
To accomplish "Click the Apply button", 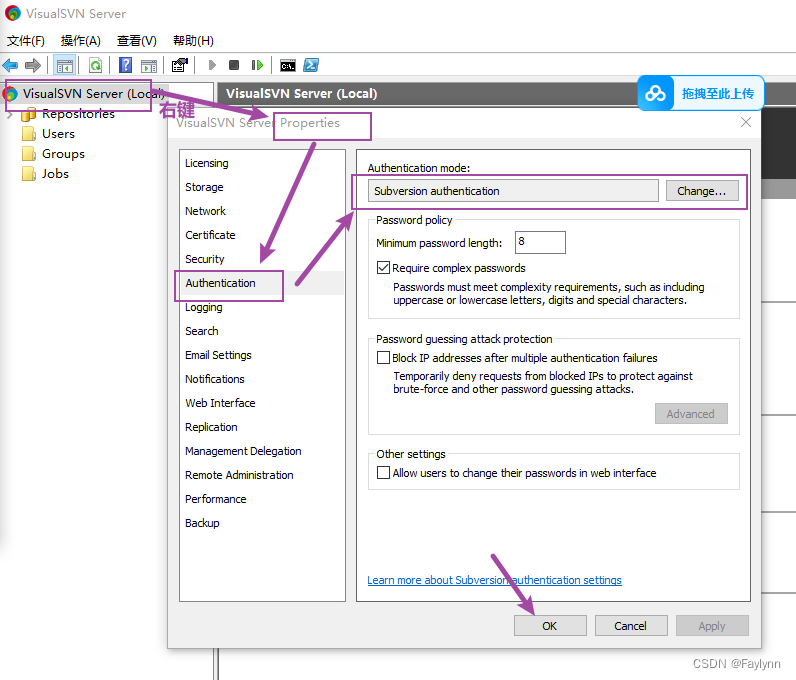I will 712,626.
